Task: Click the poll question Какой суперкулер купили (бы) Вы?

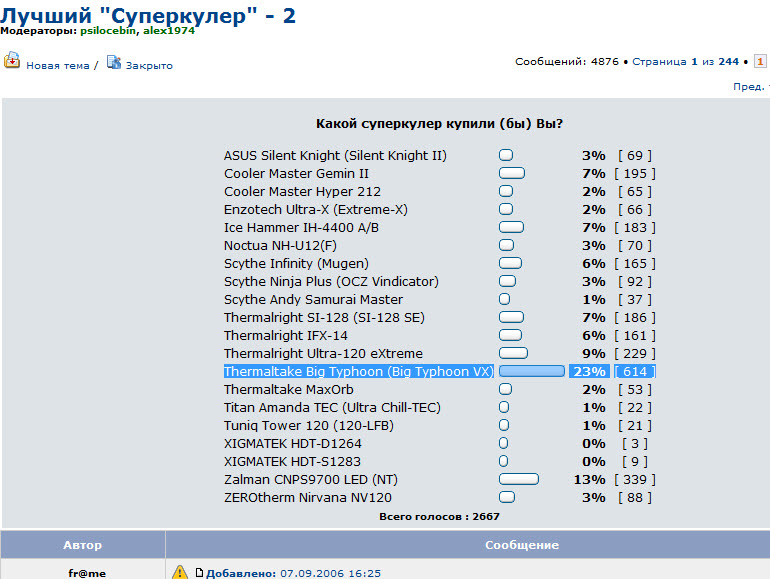Action: click(439, 123)
